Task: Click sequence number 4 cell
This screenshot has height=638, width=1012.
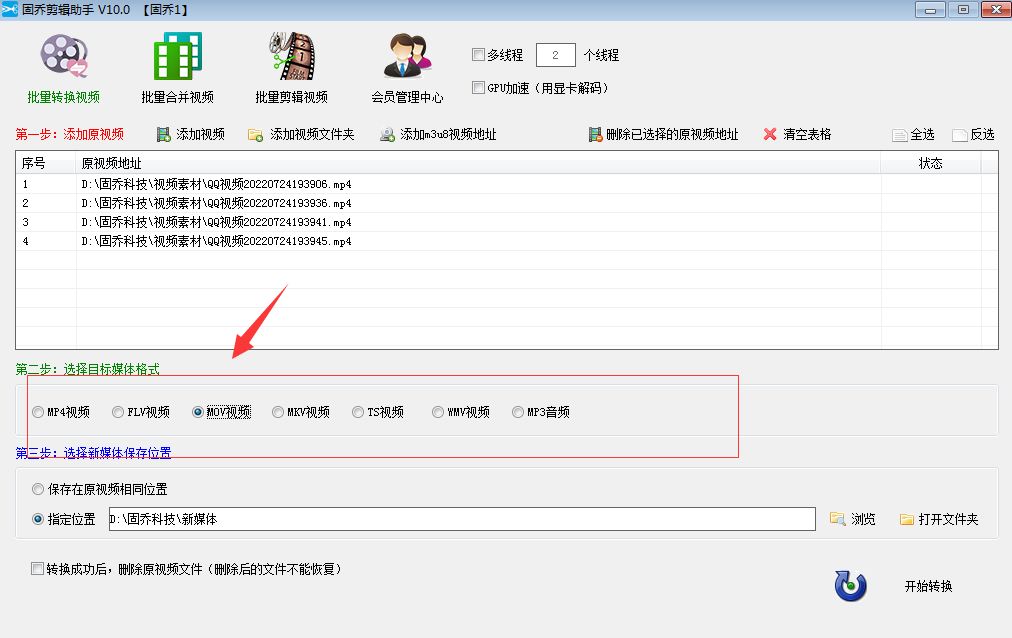Action: (x=46, y=241)
